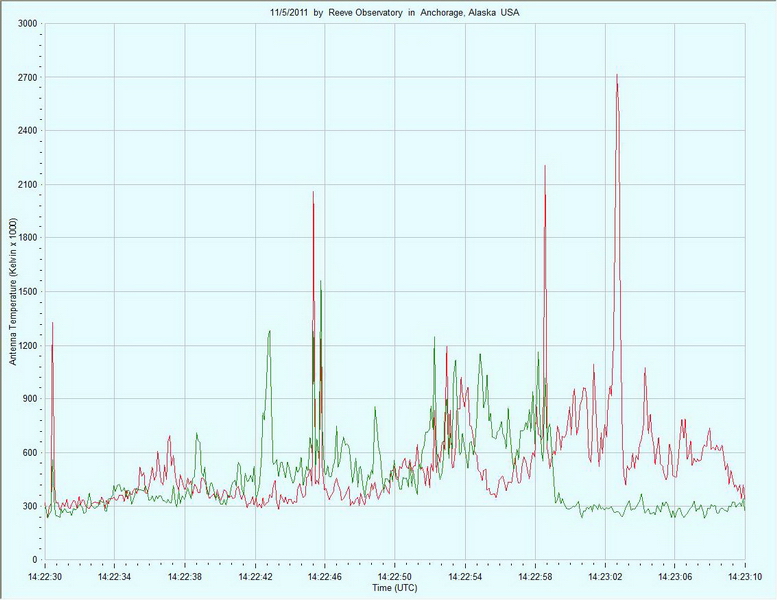Click the red spike at the chart's left edge
This screenshot has width=777, height=600.
(x=52, y=325)
